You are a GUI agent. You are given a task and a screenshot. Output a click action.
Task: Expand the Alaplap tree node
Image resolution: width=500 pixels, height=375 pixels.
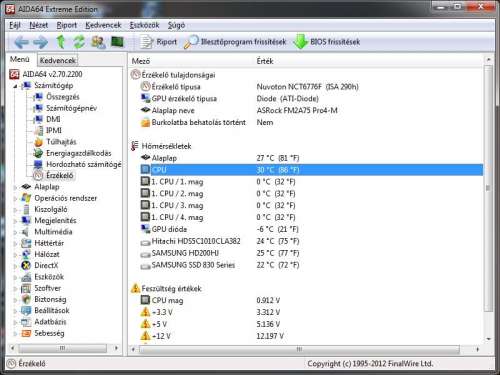15,187
